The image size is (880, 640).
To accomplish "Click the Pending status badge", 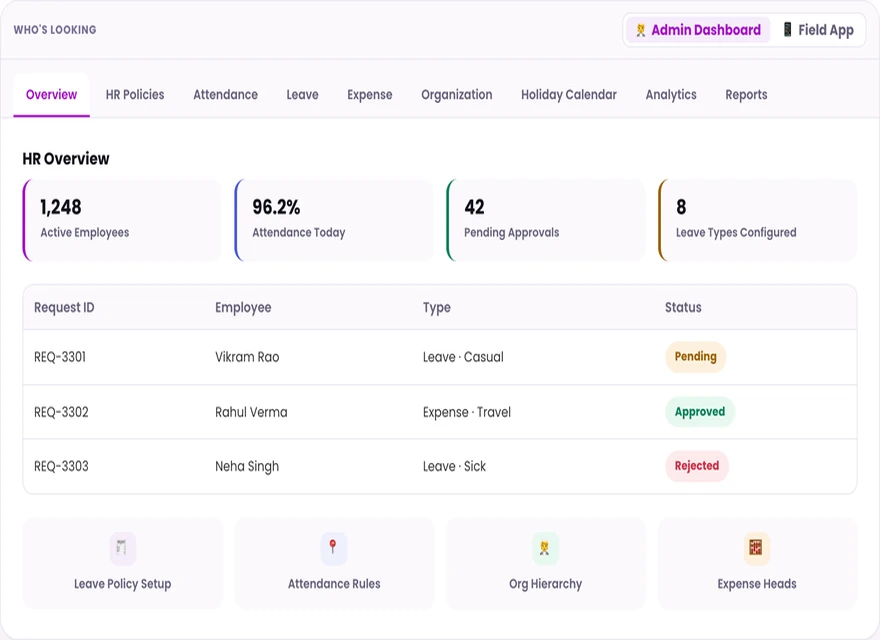I will pos(695,357).
